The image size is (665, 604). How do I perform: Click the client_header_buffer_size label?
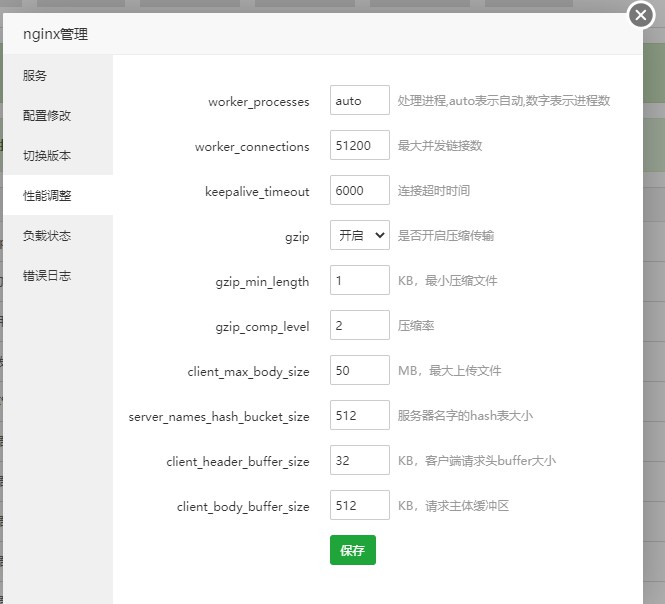pos(238,462)
